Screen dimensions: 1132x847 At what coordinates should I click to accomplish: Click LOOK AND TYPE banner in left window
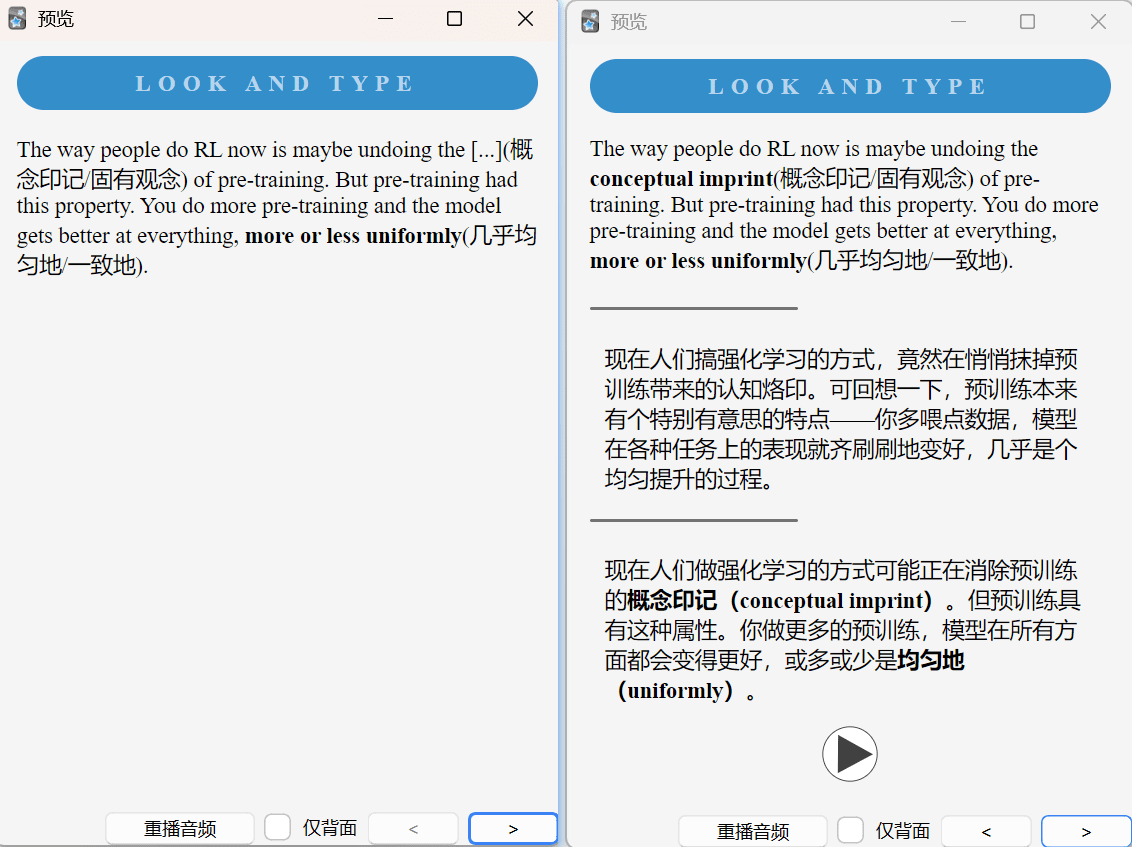(277, 83)
